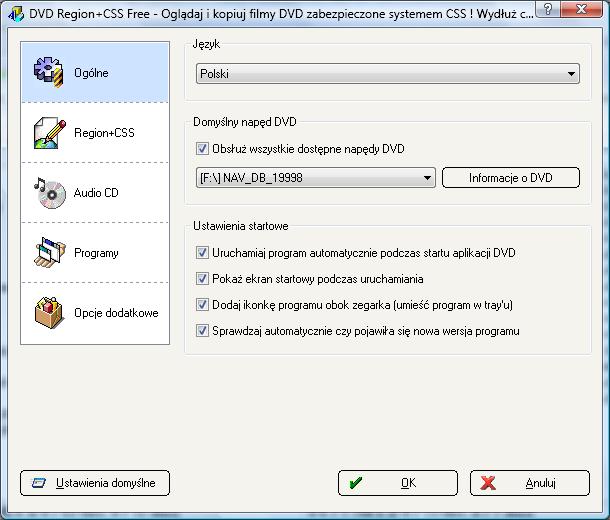Switch to the Region+CSS section
The width and height of the screenshot is (610, 520).
click(95, 133)
